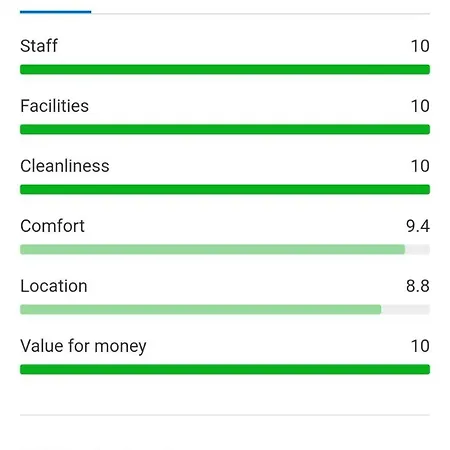450x450 pixels.
Task: Select the Cleanliness green progress bar
Action: click(225, 189)
